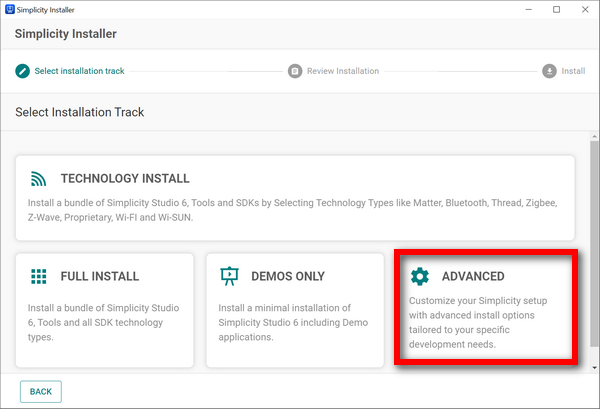
Task: Click the 'Install' step label
Action: pyautogui.click(x=573, y=71)
